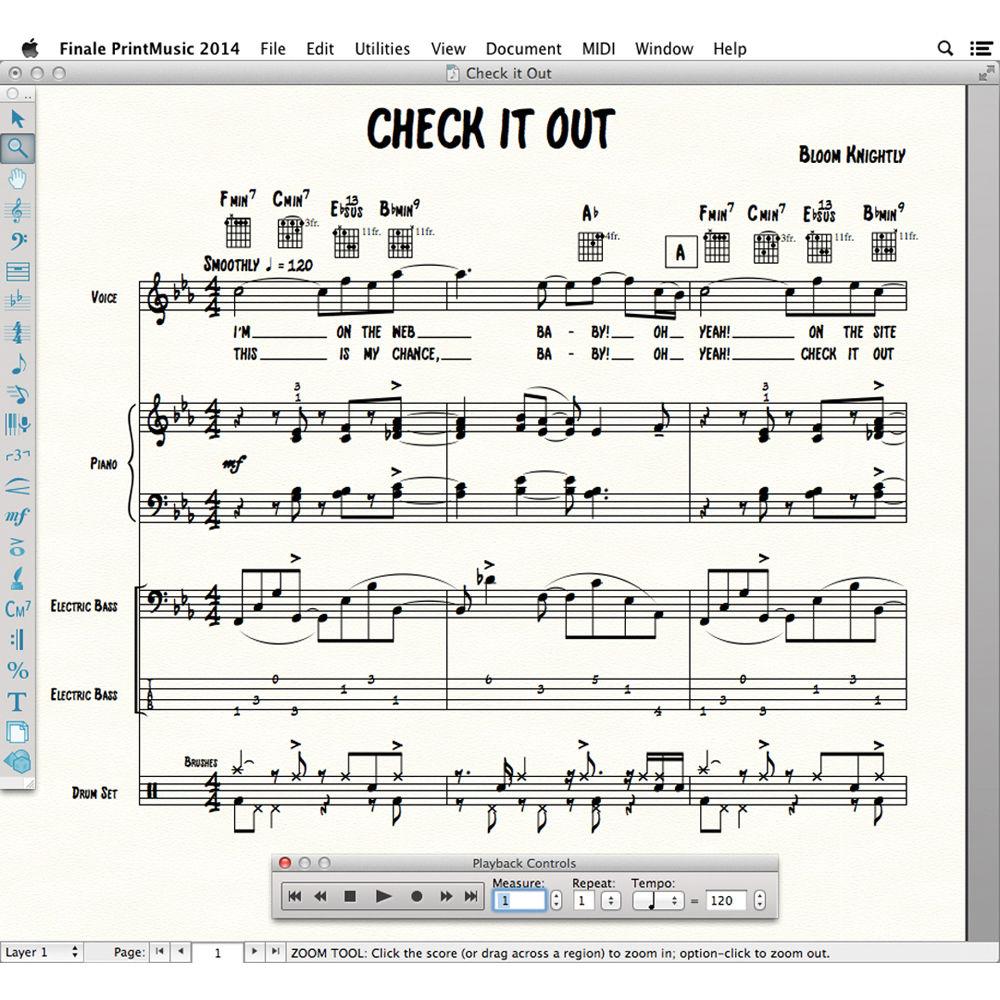Viewport: 1000px width, 1000px height.
Task: Click the Record button in Playback Controls
Action: coord(417,897)
